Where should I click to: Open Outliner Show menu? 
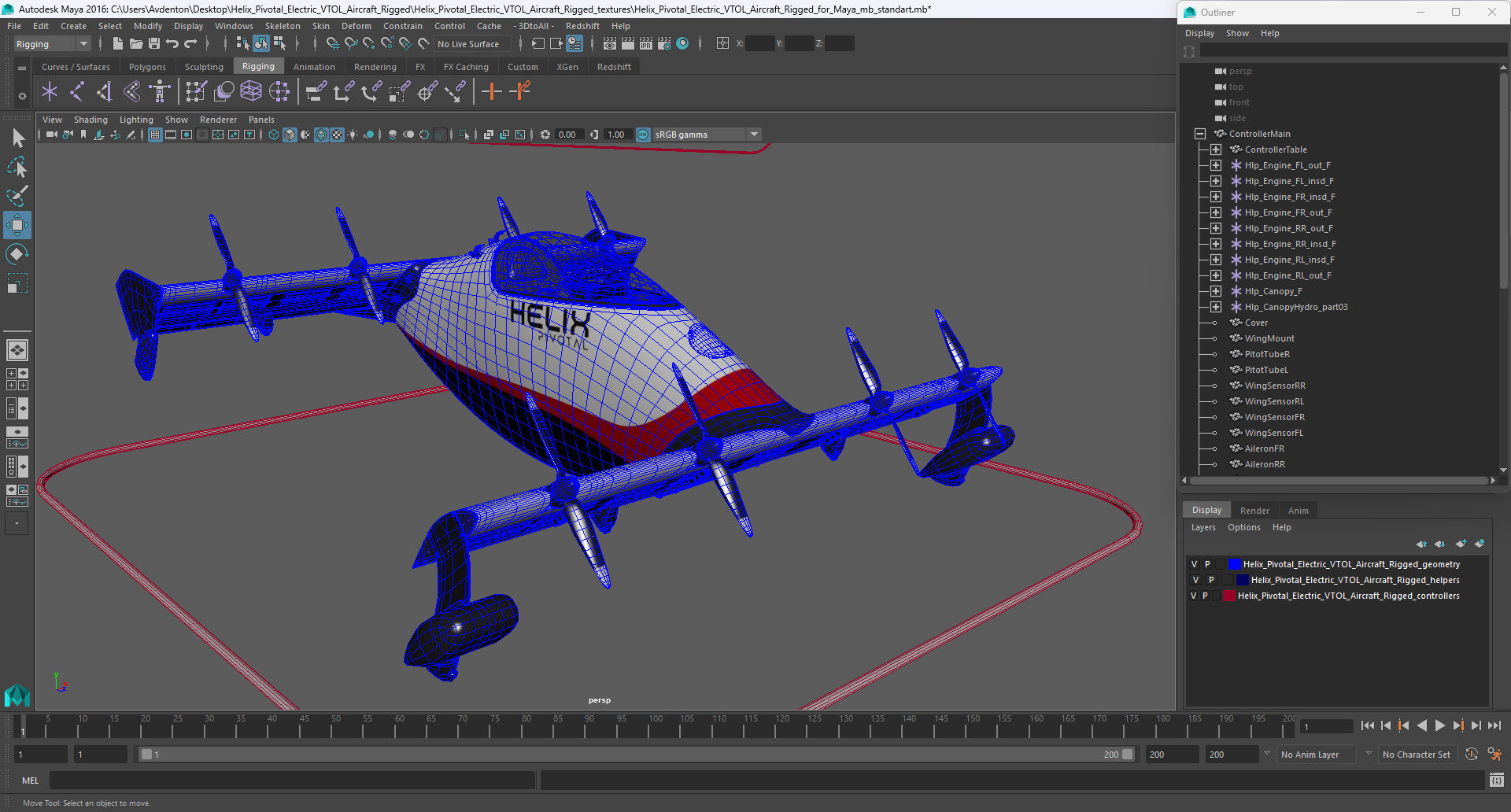[x=1237, y=33]
